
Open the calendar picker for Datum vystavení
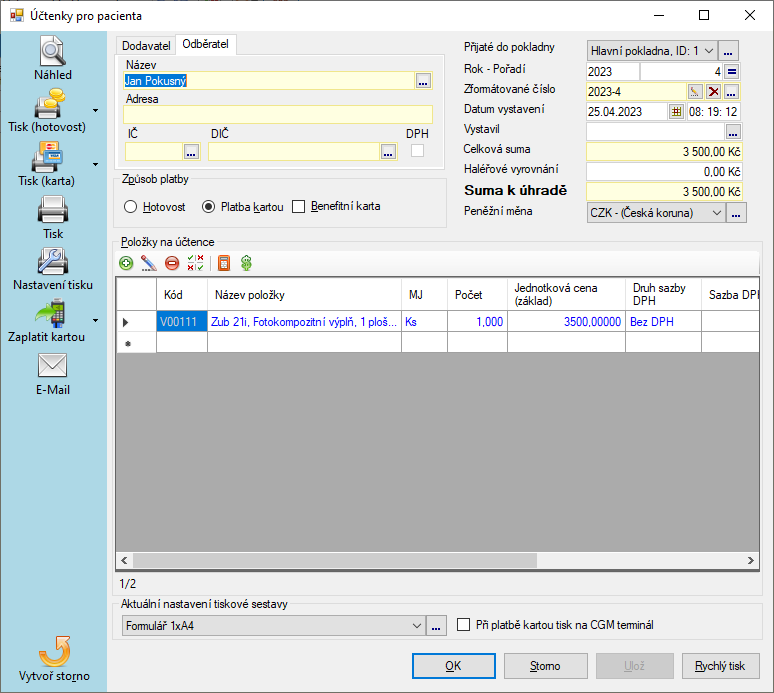click(x=676, y=112)
